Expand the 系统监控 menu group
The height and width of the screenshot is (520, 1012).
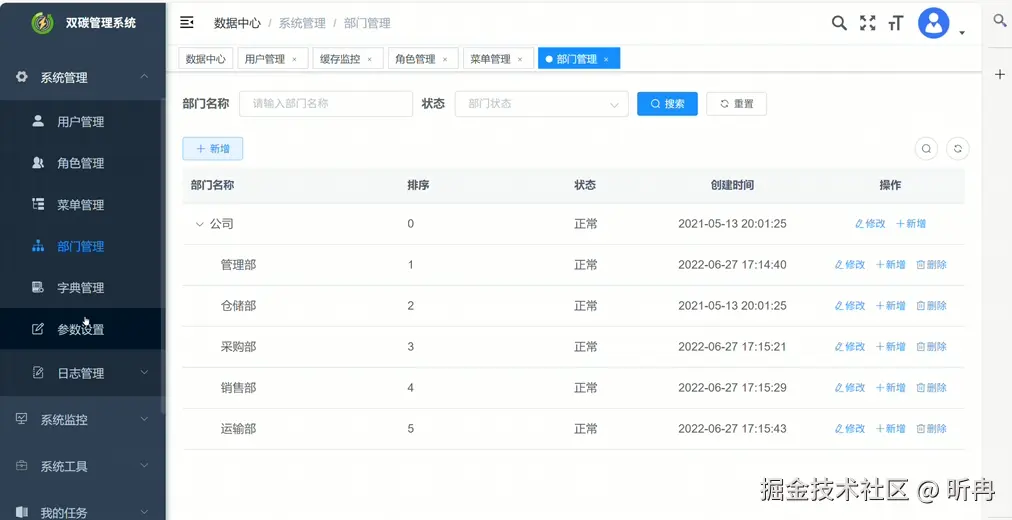click(x=83, y=419)
